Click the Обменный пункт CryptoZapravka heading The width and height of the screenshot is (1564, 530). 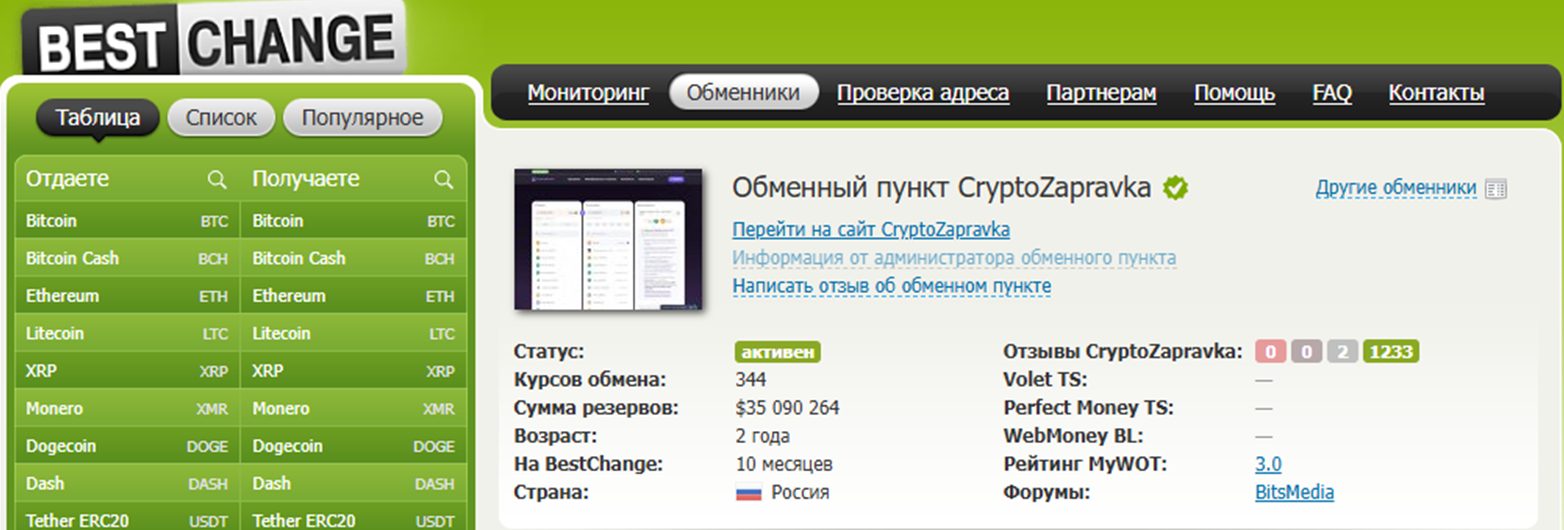click(942, 187)
